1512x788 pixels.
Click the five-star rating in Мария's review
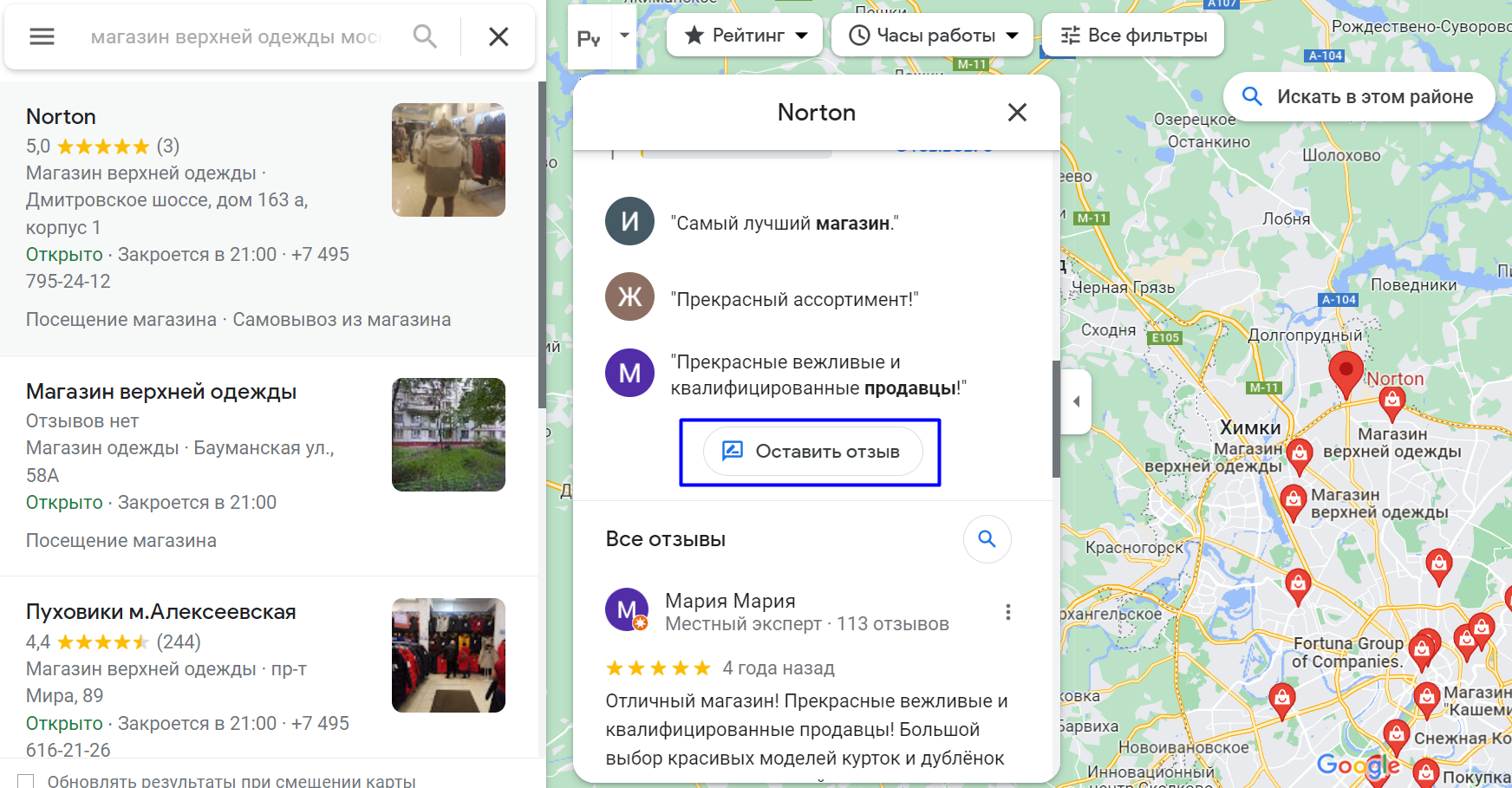tap(658, 668)
